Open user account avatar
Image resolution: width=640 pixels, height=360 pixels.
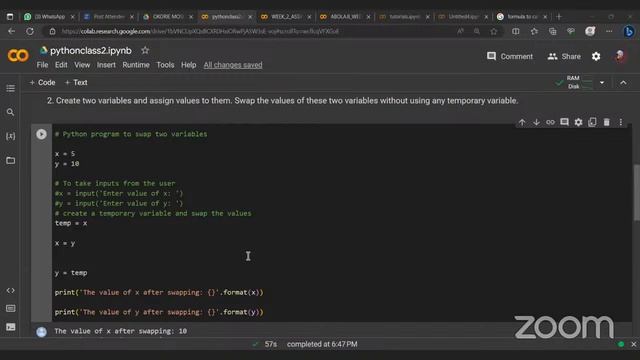coord(620,56)
